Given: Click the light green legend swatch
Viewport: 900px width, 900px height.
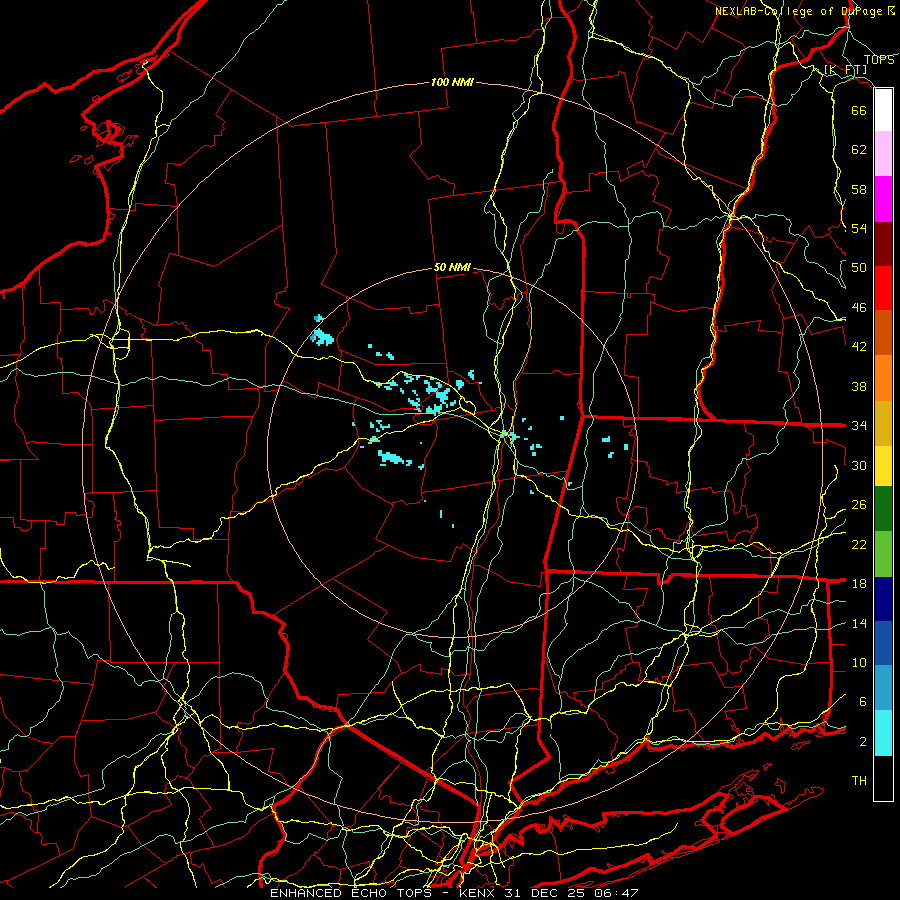Looking at the screenshot, I should pyautogui.click(x=883, y=554).
